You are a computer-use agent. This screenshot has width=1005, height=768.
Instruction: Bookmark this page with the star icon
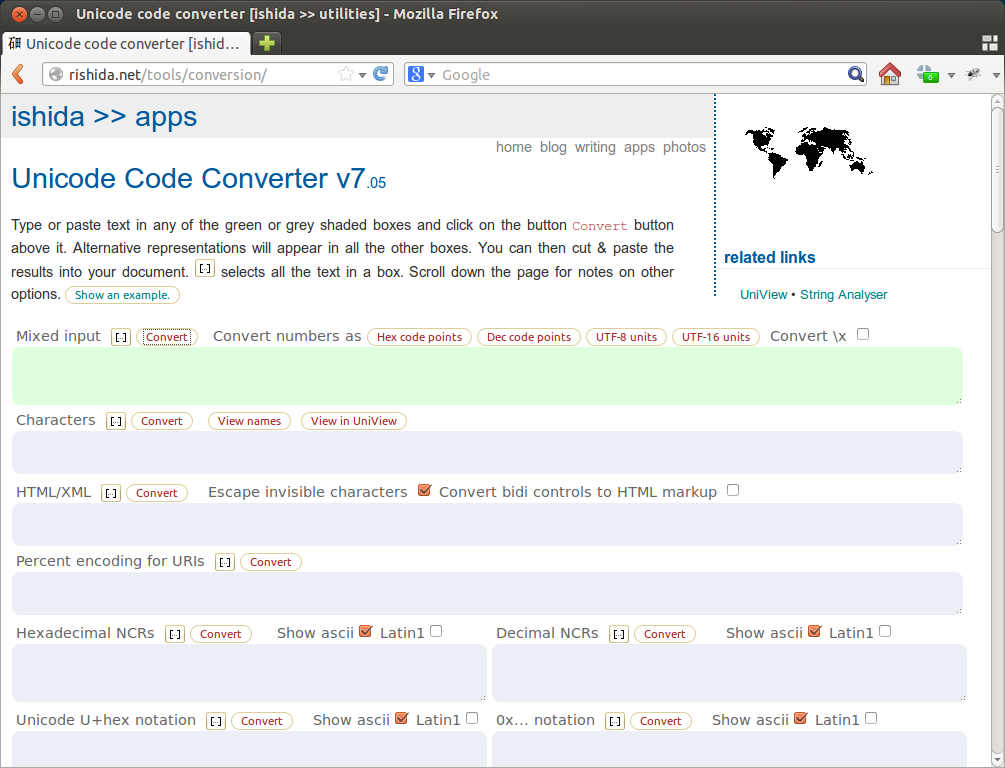coord(345,74)
